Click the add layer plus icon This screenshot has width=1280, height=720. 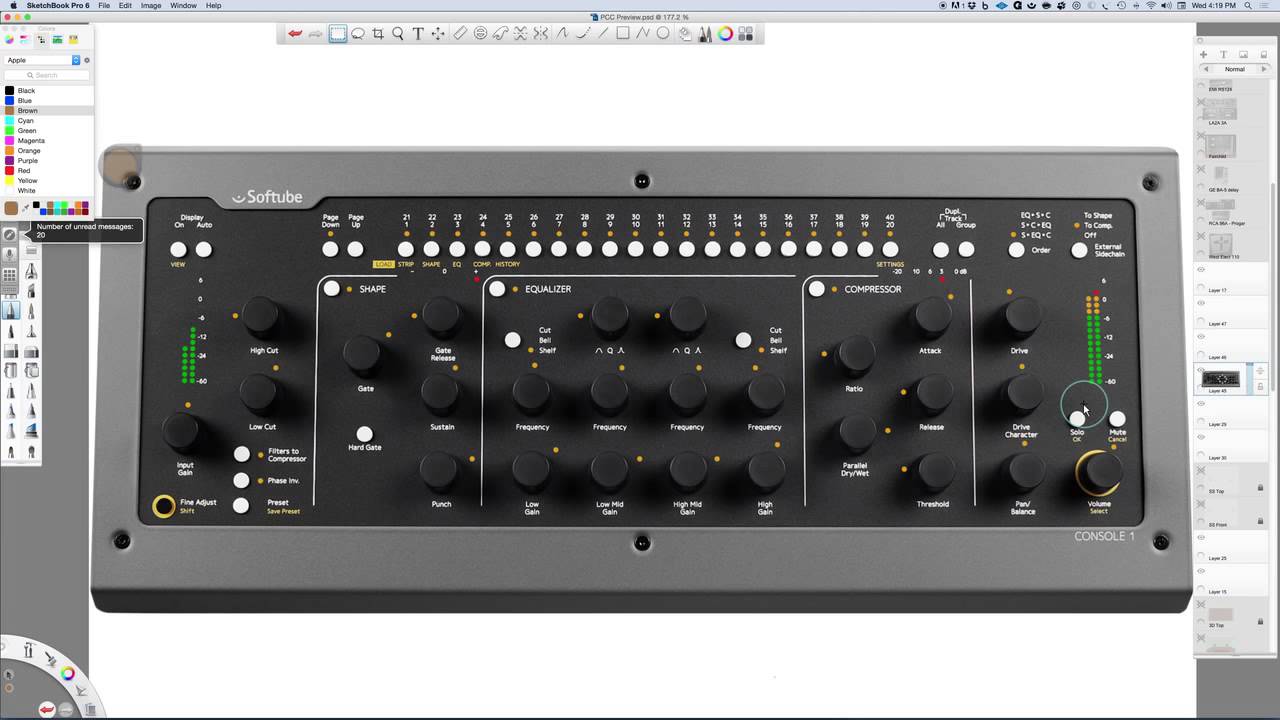coord(1203,54)
